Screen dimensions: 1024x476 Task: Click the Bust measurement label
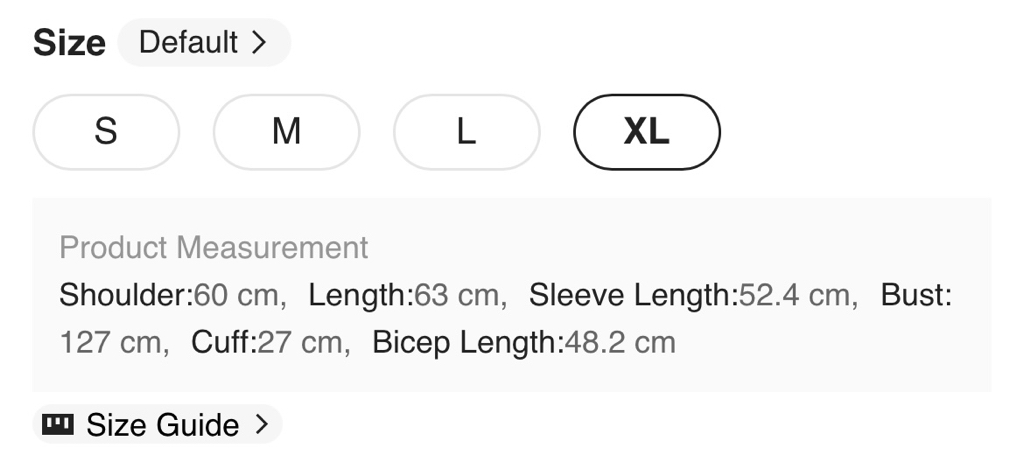(915, 295)
